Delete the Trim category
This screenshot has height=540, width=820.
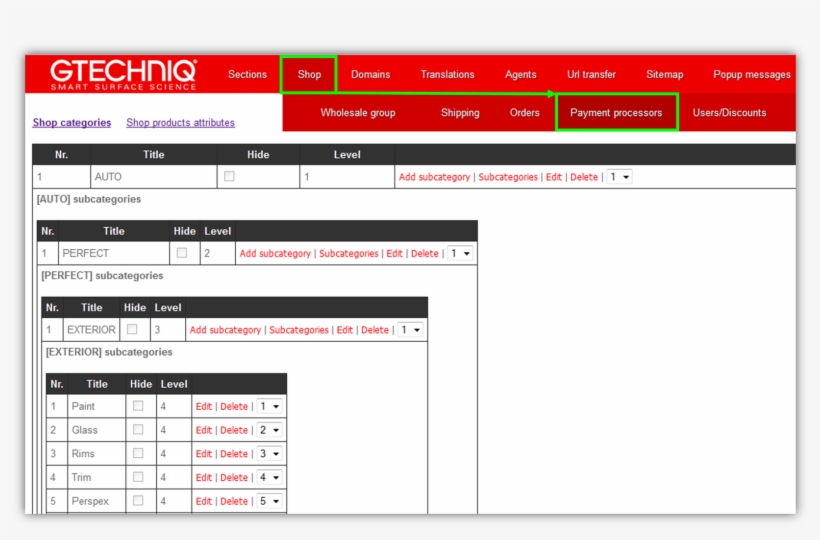234,477
